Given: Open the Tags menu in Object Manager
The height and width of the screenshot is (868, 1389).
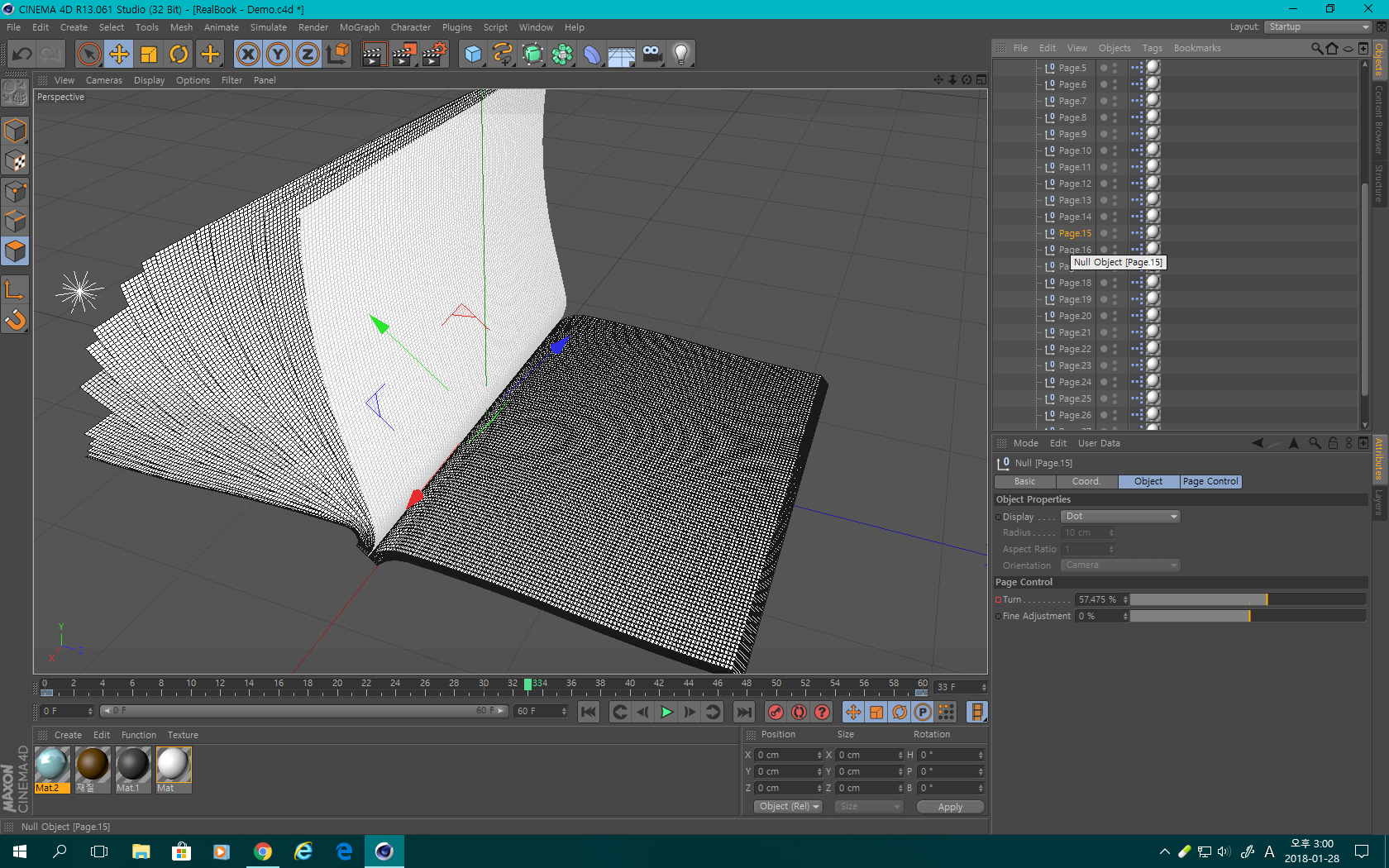Looking at the screenshot, I should click(x=1152, y=48).
